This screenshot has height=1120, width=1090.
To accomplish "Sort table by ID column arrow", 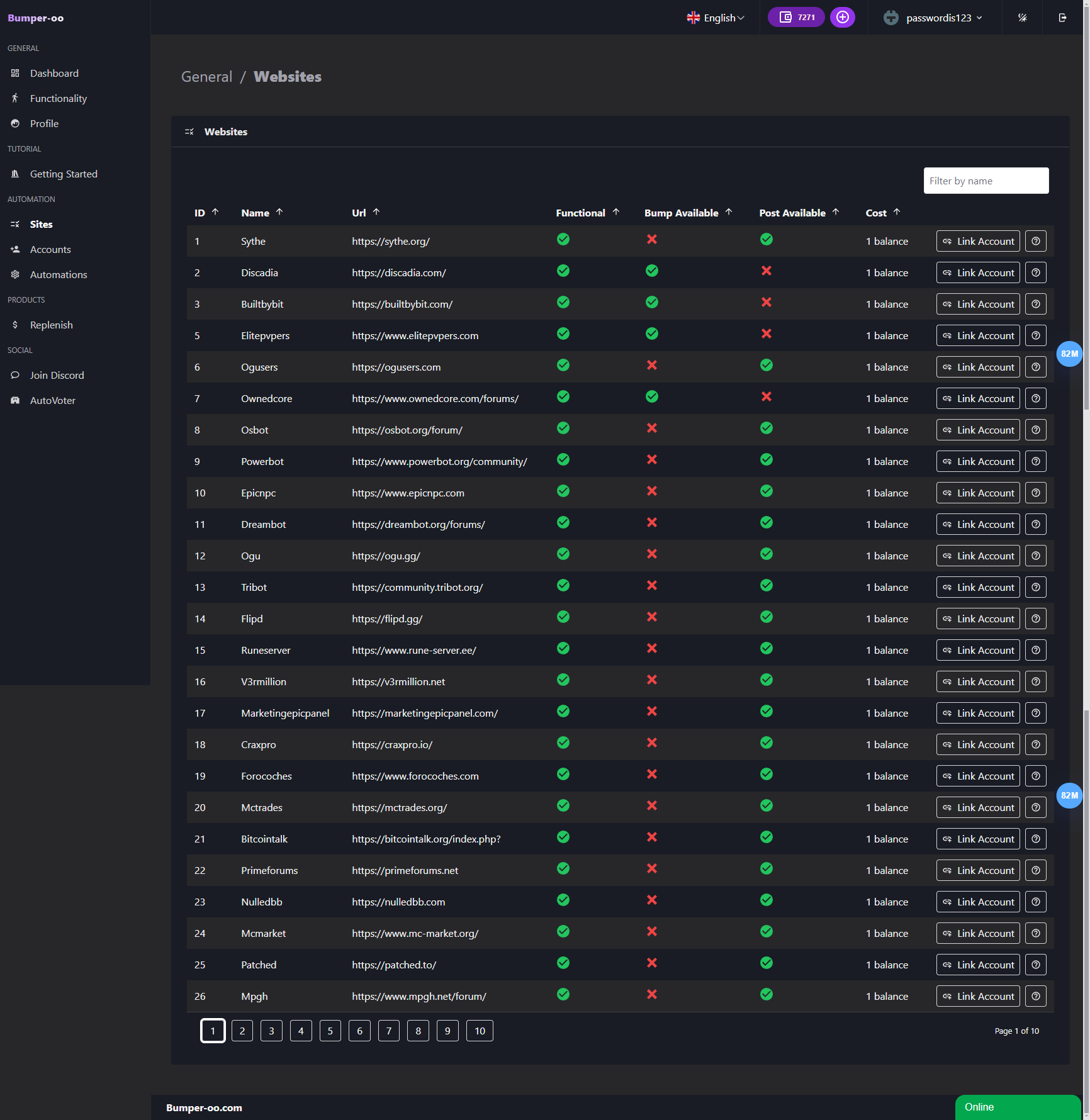I will coord(215,212).
